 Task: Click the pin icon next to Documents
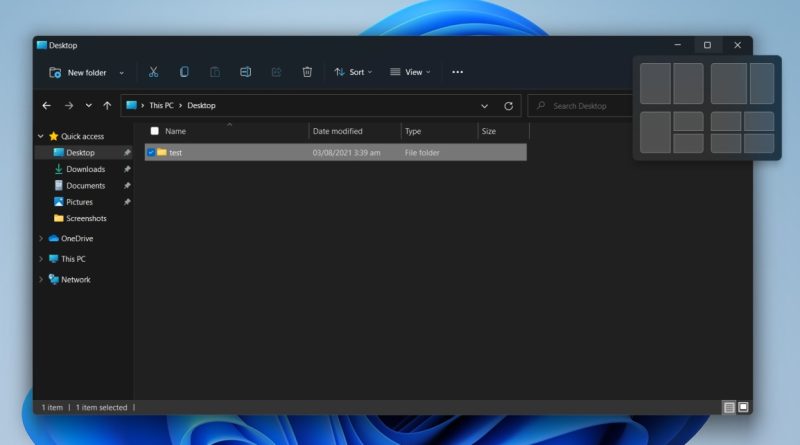[x=127, y=186]
